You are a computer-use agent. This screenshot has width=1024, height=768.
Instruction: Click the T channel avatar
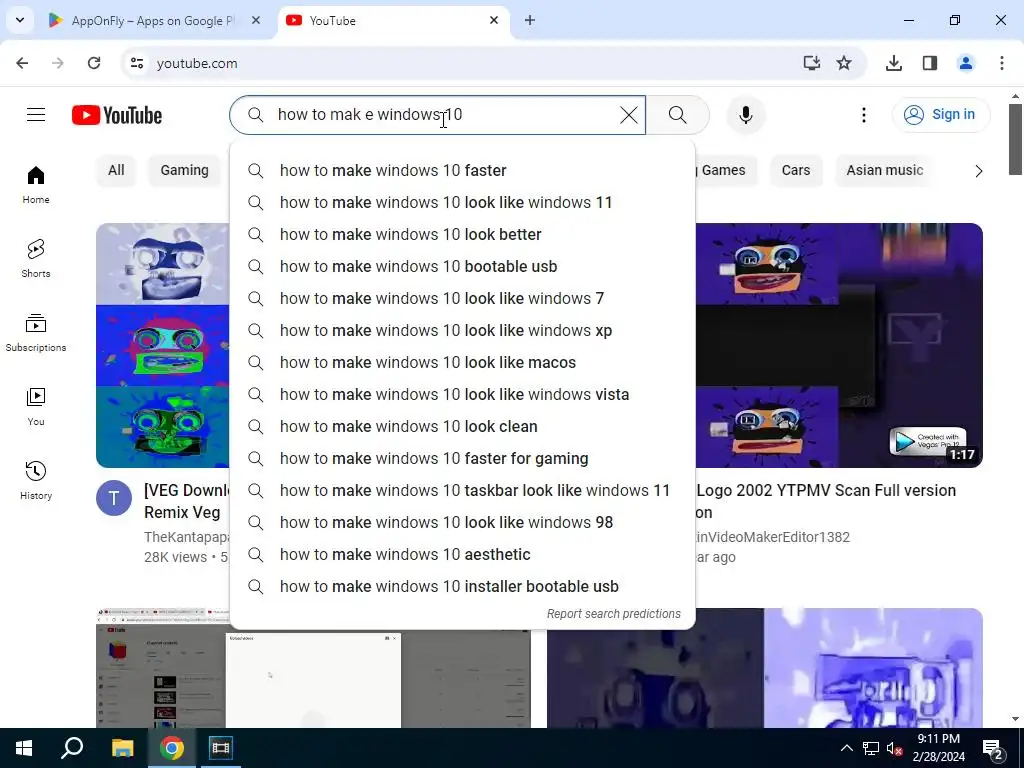(x=114, y=498)
